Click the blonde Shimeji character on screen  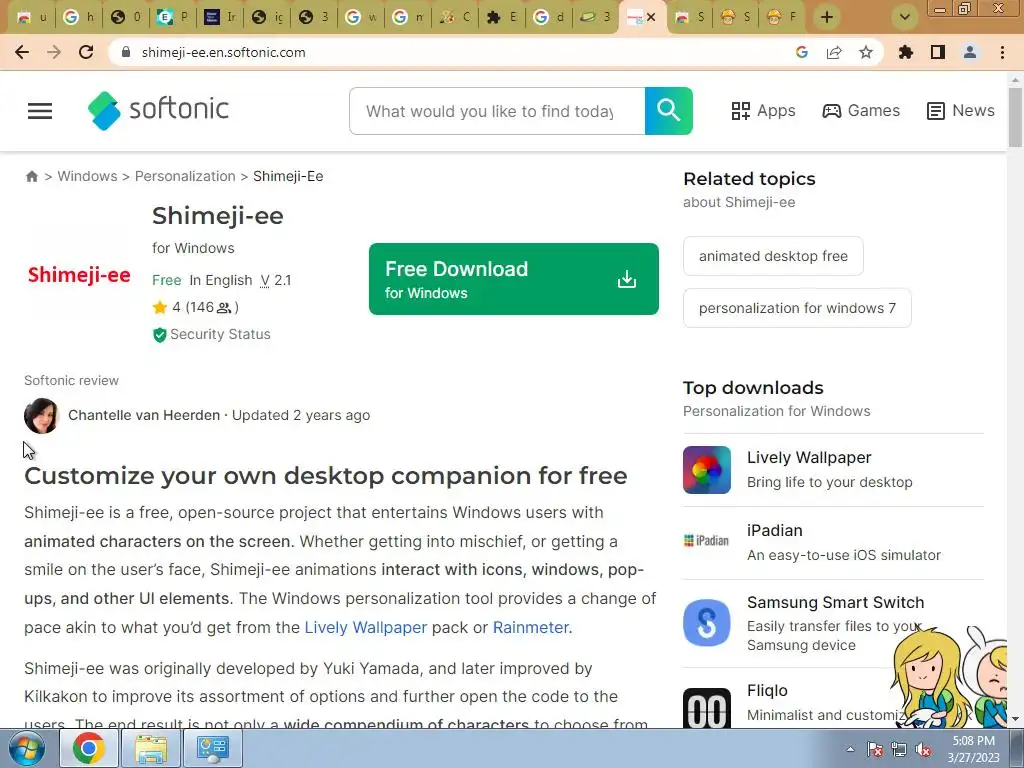pos(929,679)
